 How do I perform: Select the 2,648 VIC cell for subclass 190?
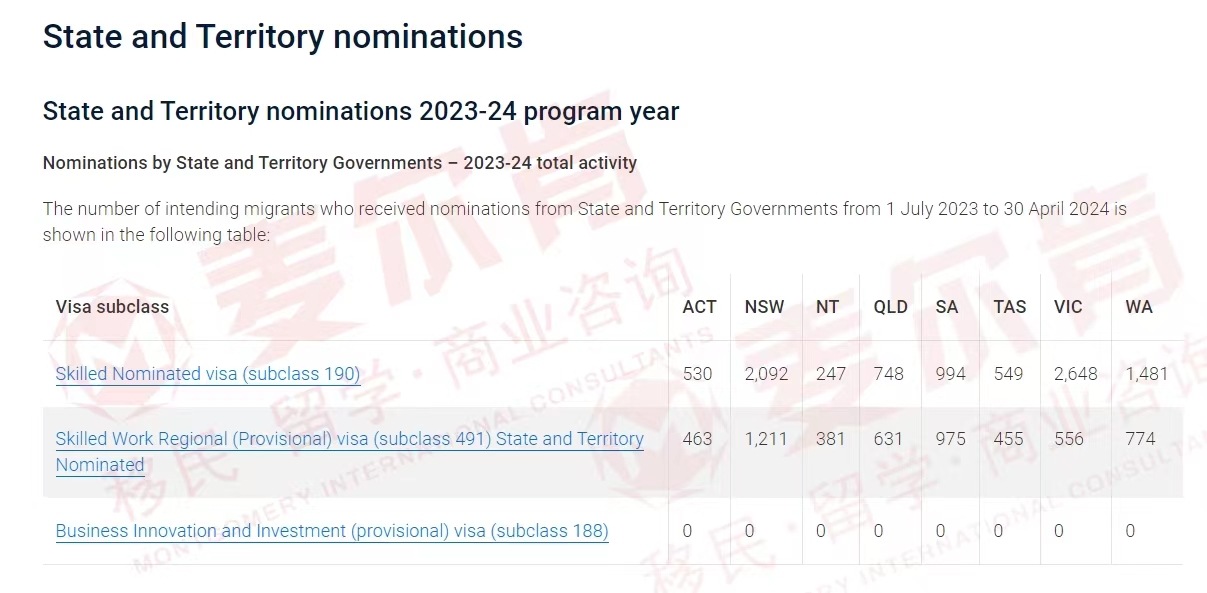pyautogui.click(x=1075, y=374)
